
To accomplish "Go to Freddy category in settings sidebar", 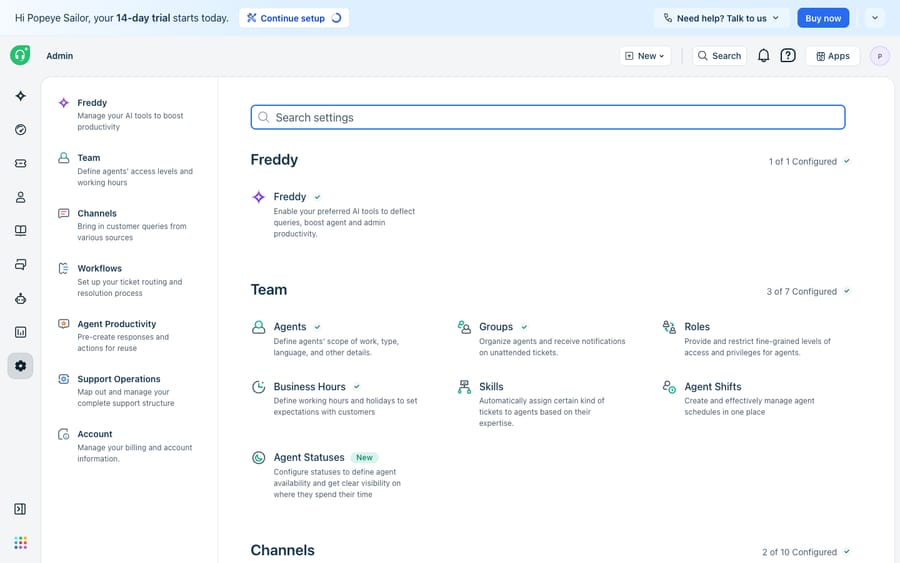I will click(x=129, y=114).
